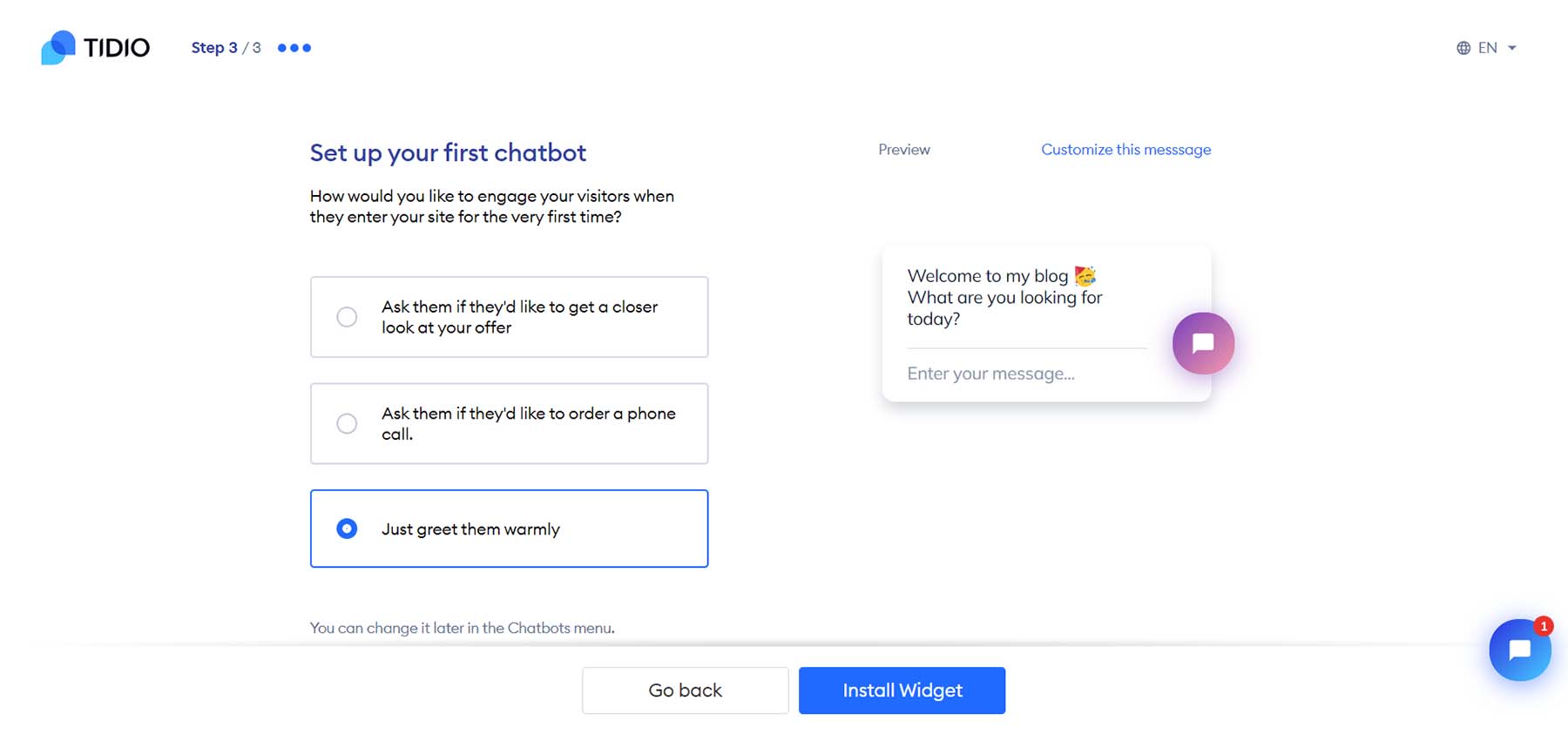Click the Install Widget button
This screenshot has height=734, width=1568.
point(902,690)
